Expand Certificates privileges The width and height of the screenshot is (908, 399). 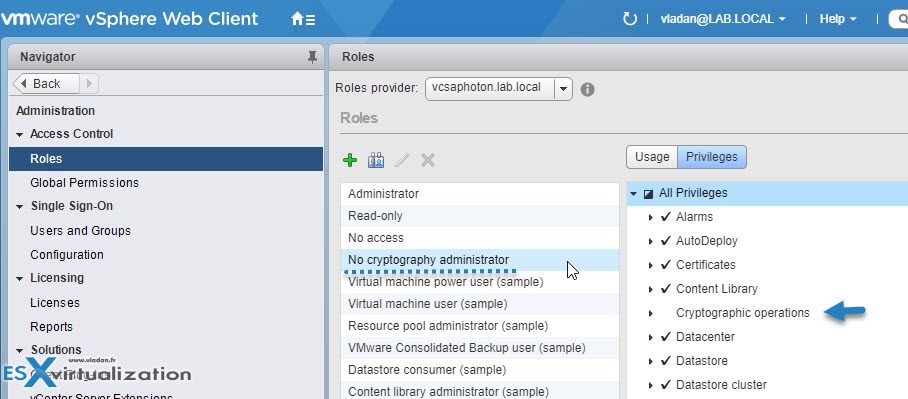[651, 265]
